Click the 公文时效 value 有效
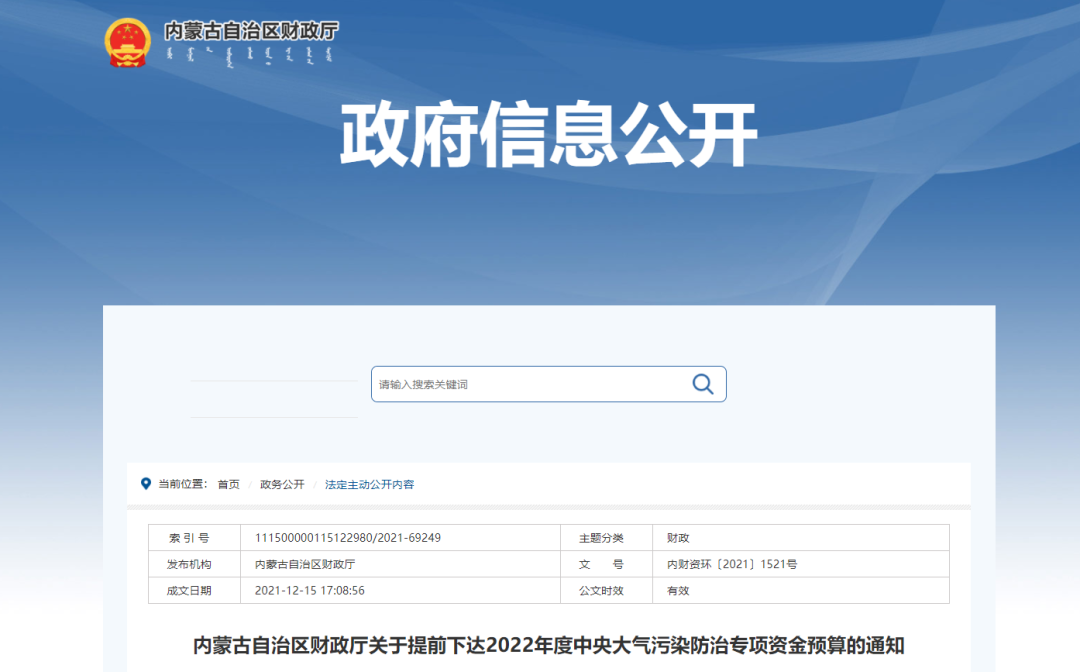1080x672 pixels. (x=674, y=590)
